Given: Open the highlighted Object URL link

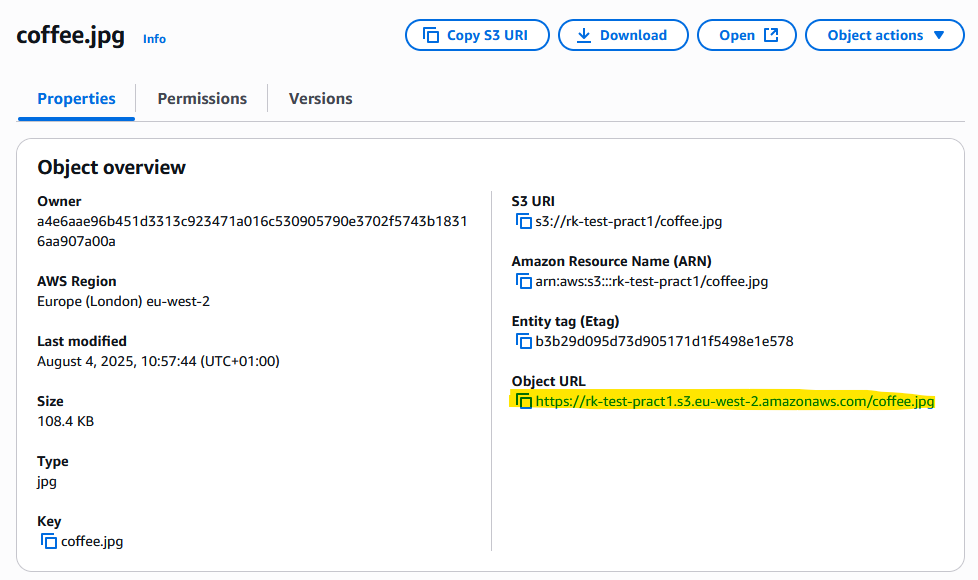Looking at the screenshot, I should pyautogui.click(x=735, y=401).
